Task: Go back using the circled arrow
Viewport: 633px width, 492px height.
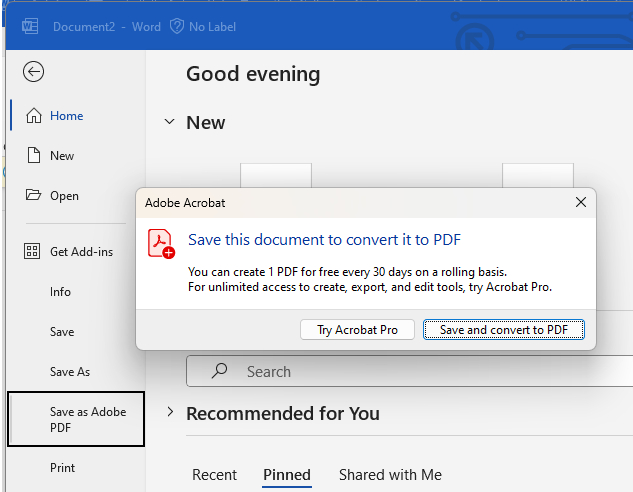Action: pos(34,71)
